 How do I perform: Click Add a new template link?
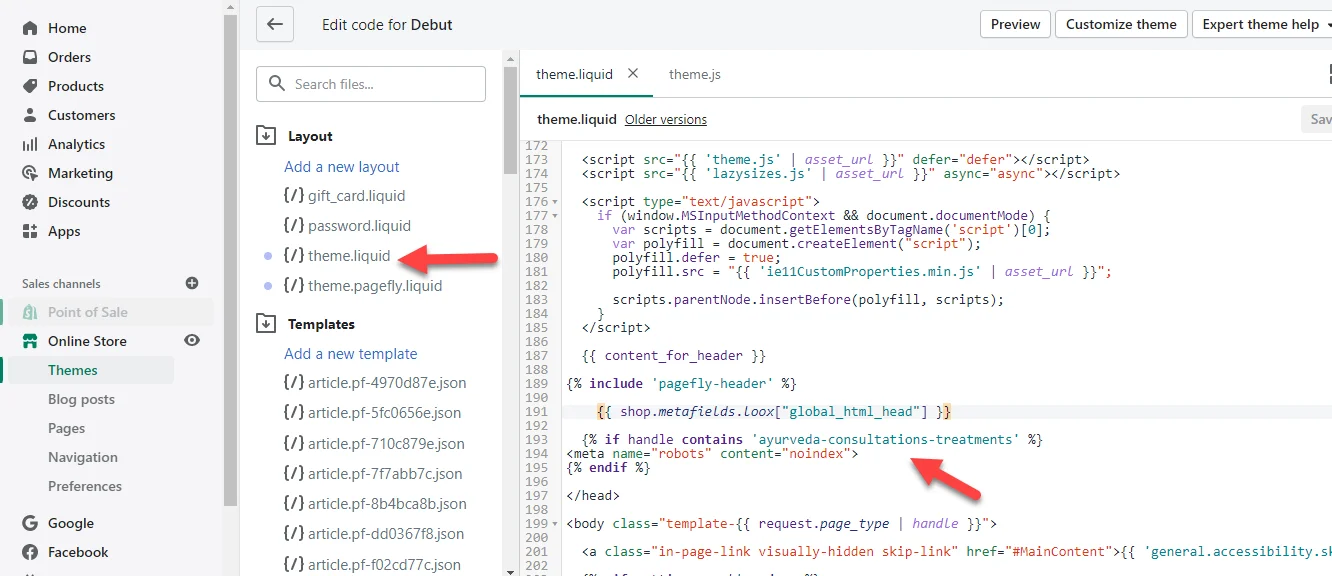[351, 354]
